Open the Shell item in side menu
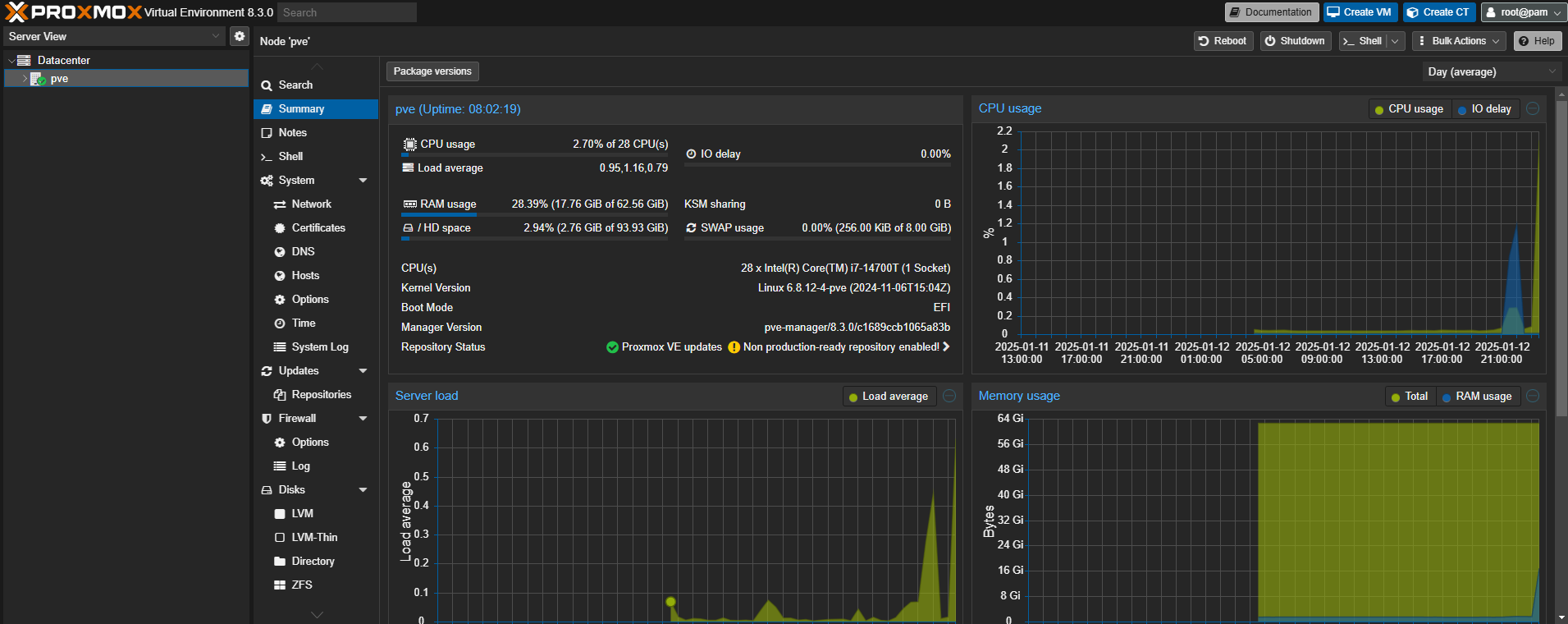This screenshot has width=1568, height=624. 316,157
